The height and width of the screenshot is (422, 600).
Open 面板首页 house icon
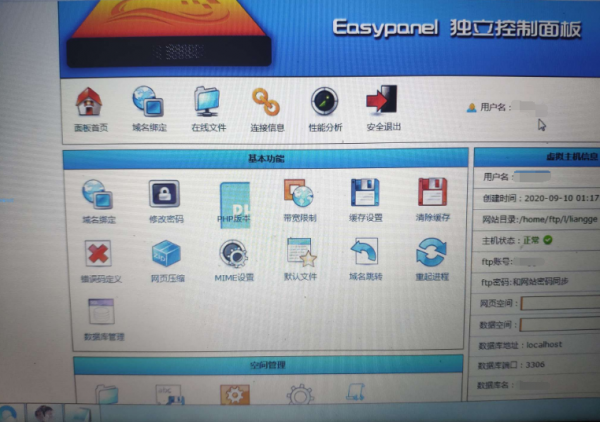pyautogui.click(x=89, y=101)
